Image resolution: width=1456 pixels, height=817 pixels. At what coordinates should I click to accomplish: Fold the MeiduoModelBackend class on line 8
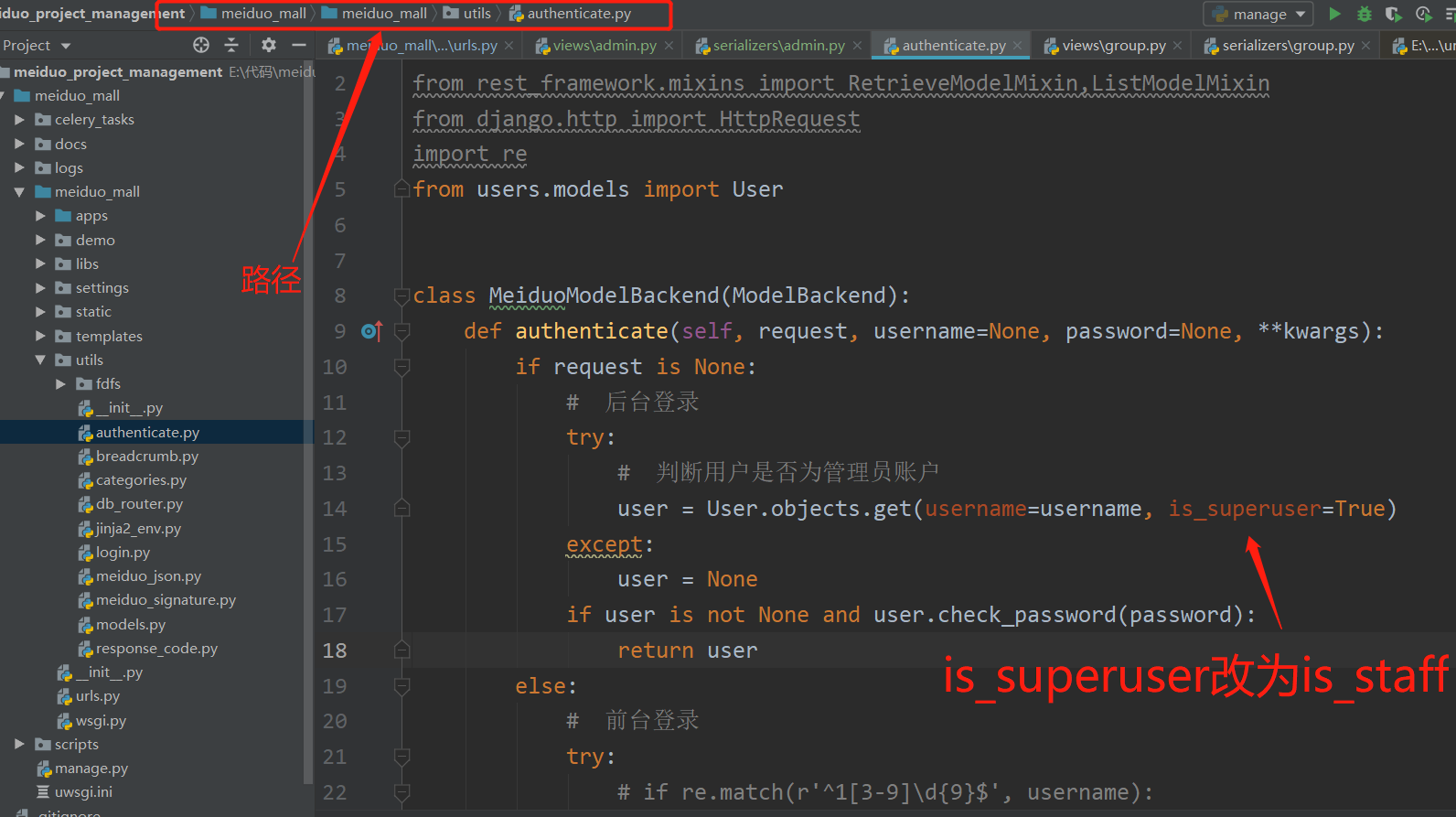(401, 296)
